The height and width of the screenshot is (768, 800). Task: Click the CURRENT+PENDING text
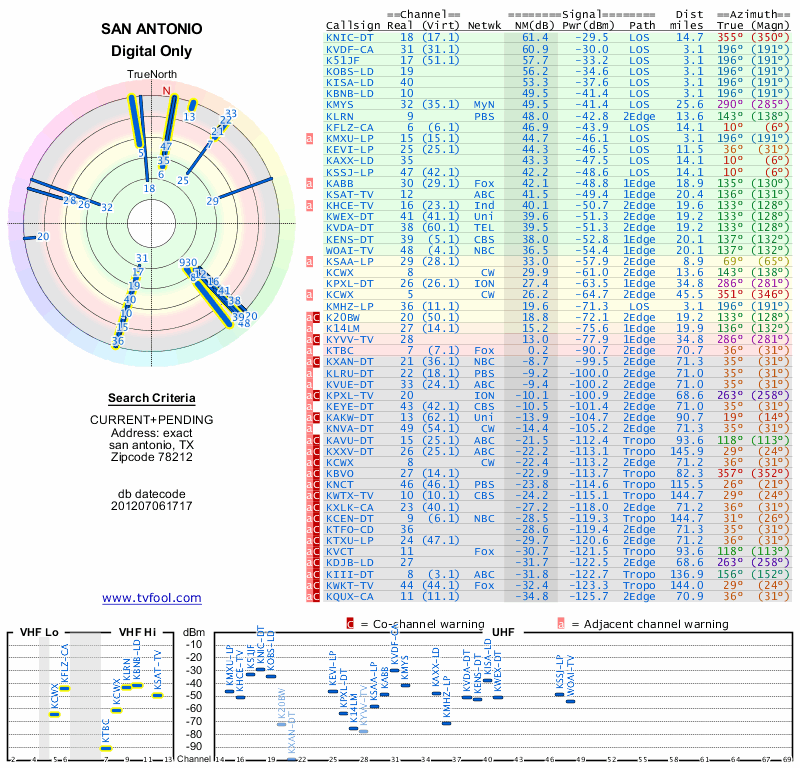click(x=152, y=420)
